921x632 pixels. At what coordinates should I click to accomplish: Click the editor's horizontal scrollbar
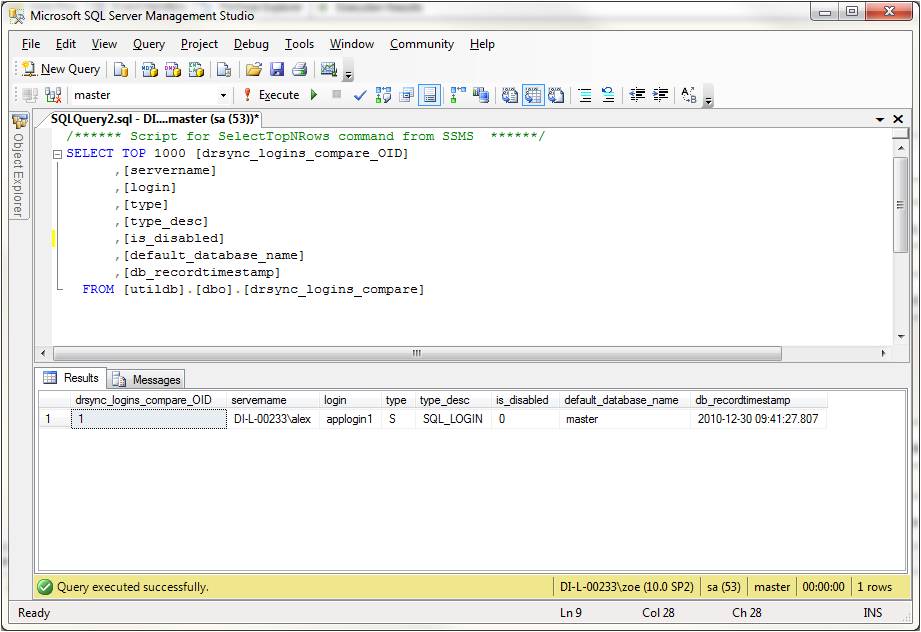pyautogui.click(x=416, y=354)
